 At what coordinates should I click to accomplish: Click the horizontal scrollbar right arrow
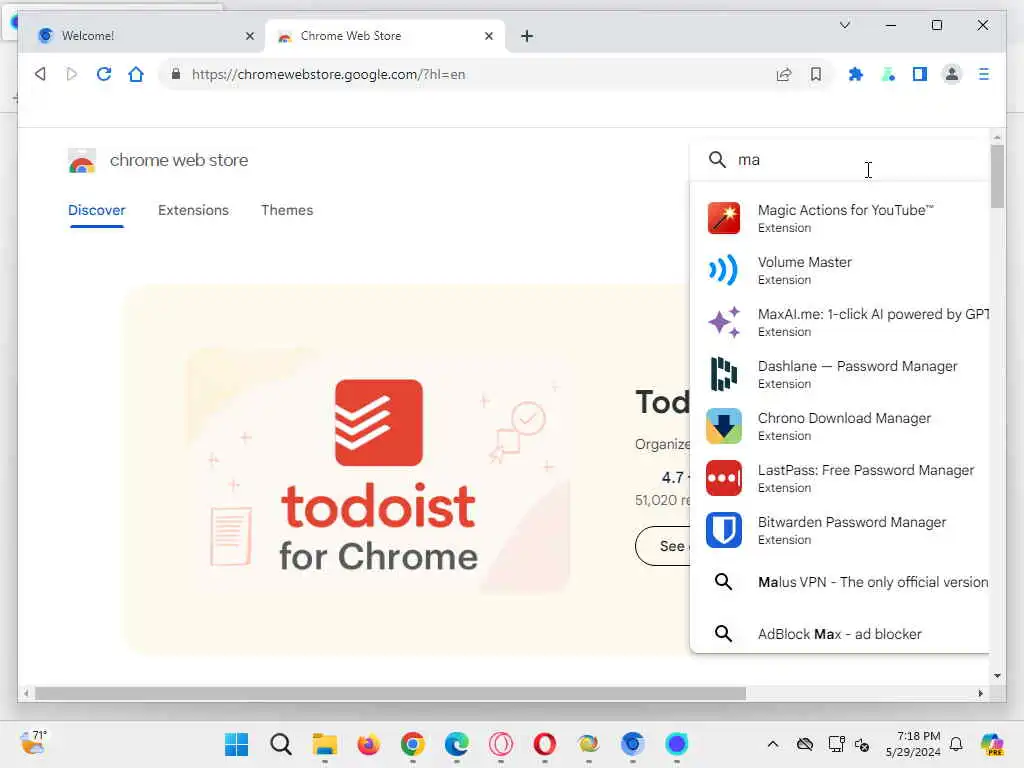pyautogui.click(x=980, y=694)
